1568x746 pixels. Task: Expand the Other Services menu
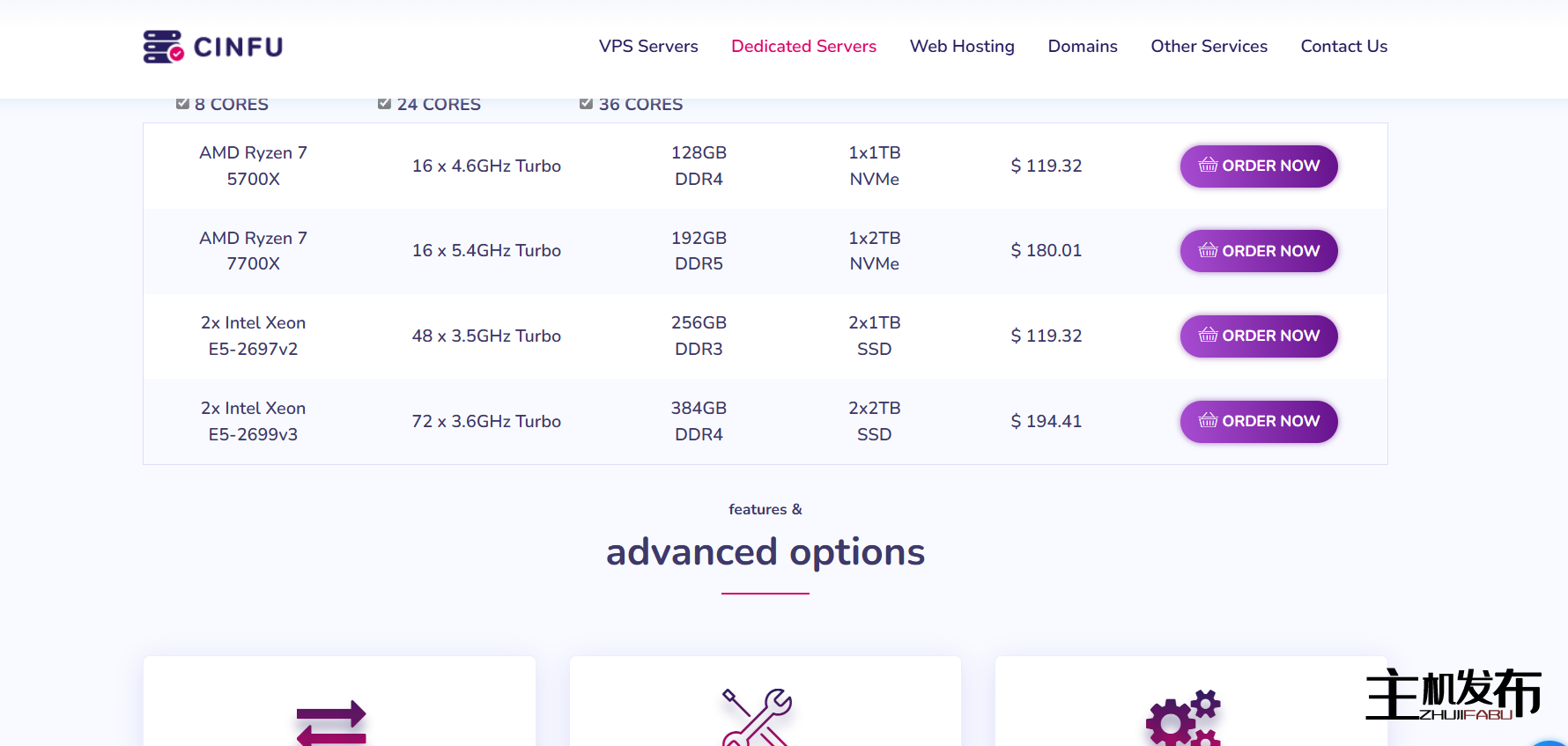[x=1209, y=47]
